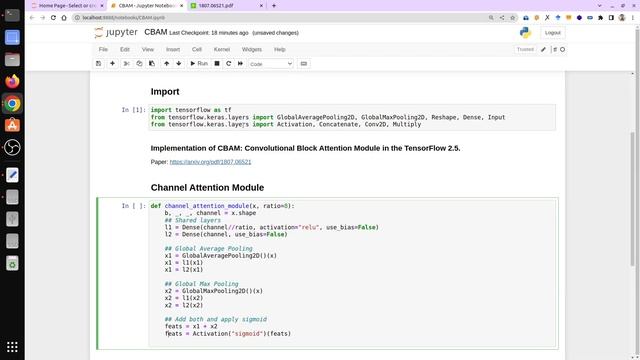This screenshot has width=640, height=360.
Task: Open the Cell menu
Action: 197,49
